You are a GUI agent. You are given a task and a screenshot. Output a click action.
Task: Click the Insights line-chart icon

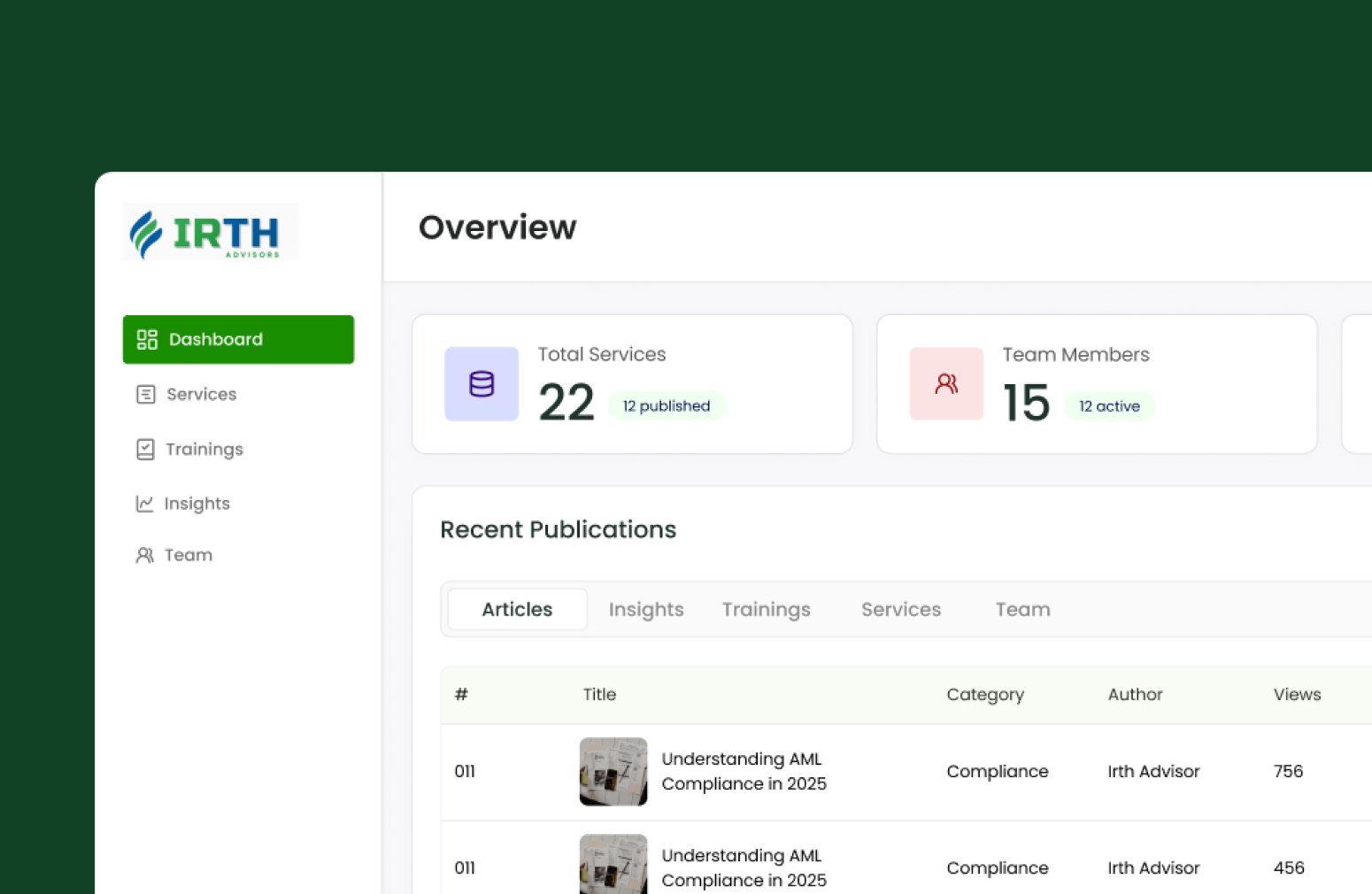[145, 503]
